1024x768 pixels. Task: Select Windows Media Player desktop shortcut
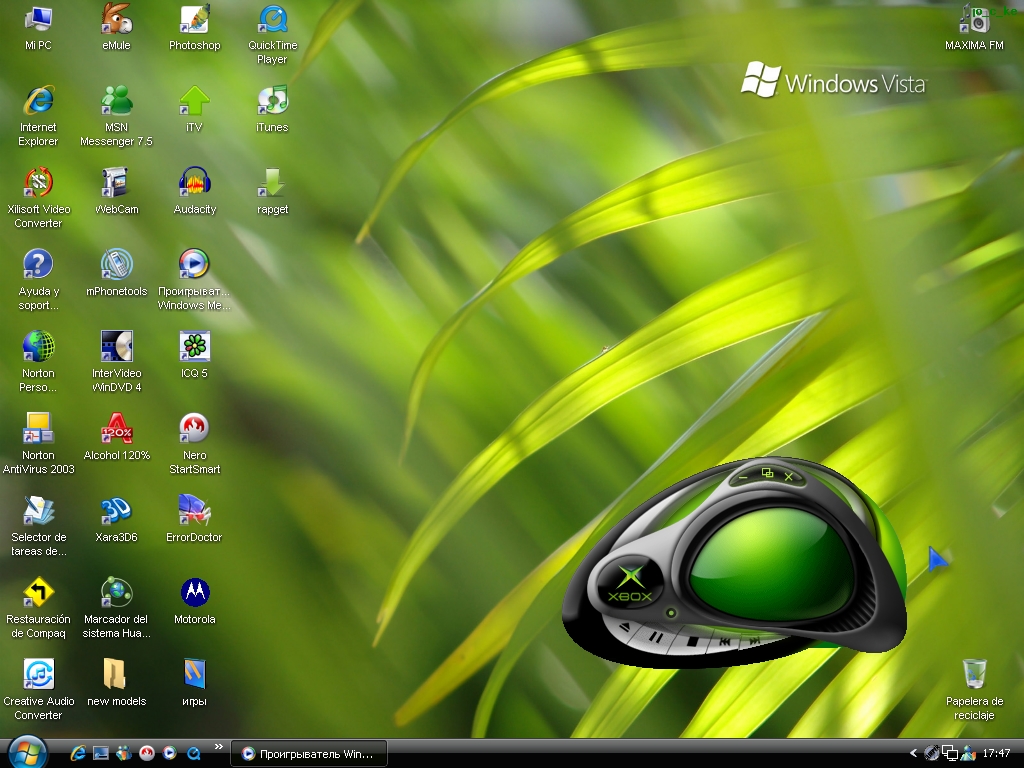195,264
